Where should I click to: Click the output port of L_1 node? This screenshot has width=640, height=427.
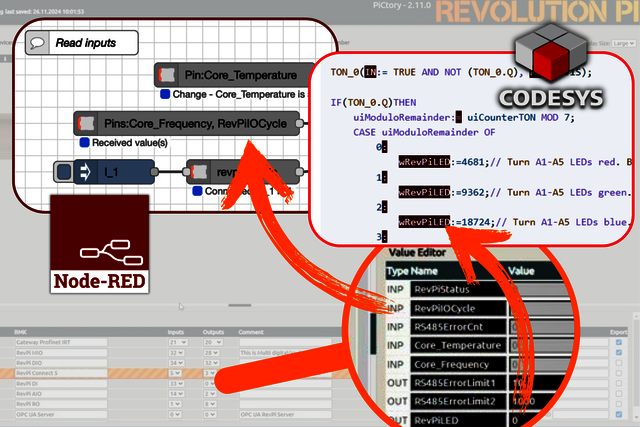pyautogui.click(x=154, y=172)
